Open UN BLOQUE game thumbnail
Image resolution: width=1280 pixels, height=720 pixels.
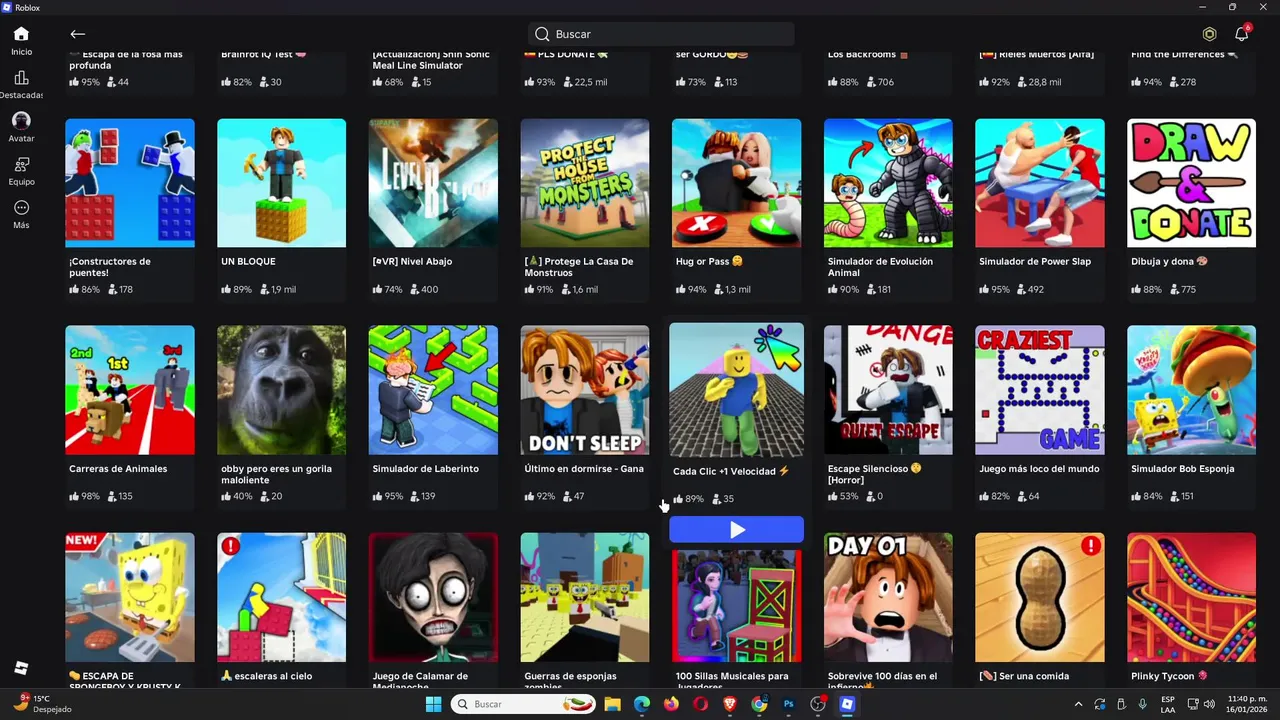(282, 183)
